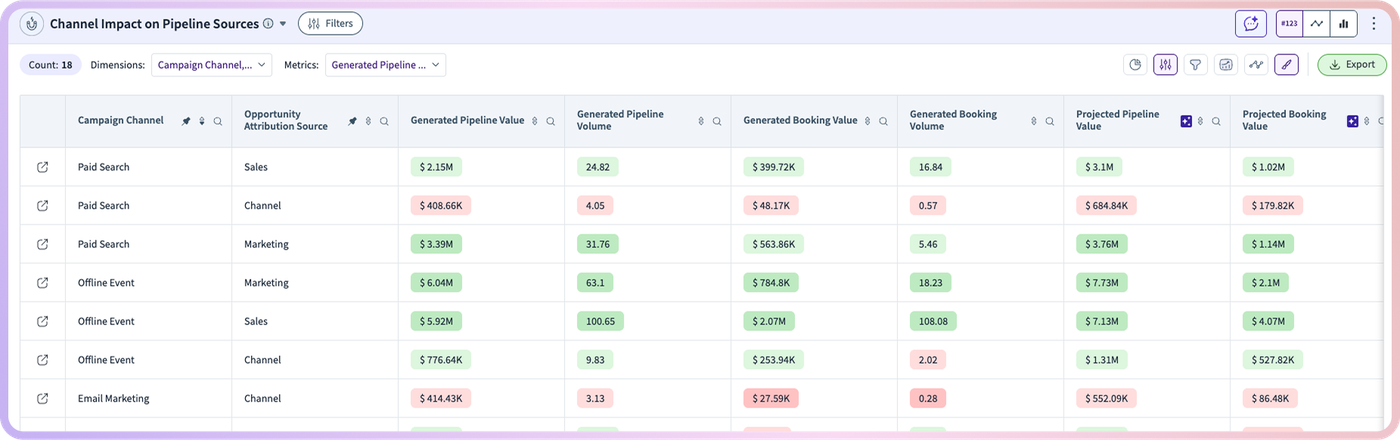Screen dimensions: 1400x440
Task: Toggle pin on Opportunity Attribution Source column
Action: coord(352,121)
